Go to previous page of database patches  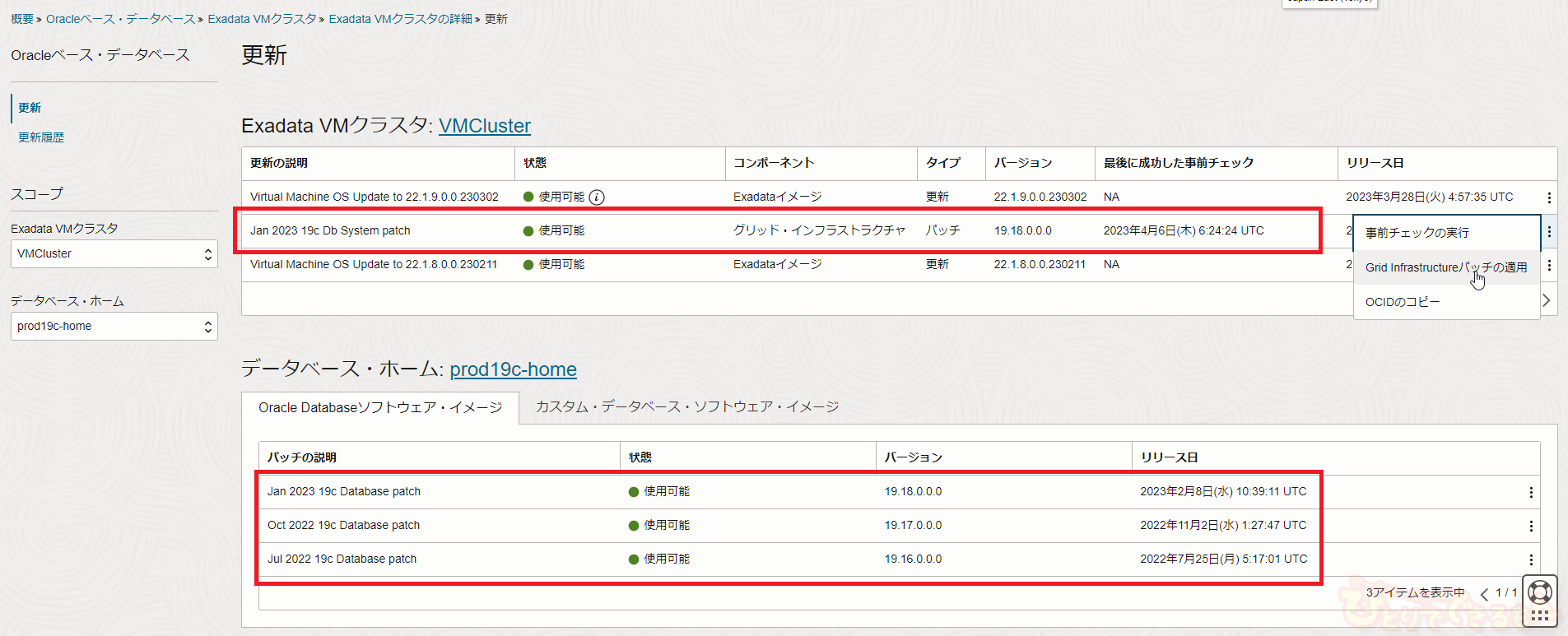tap(1483, 593)
